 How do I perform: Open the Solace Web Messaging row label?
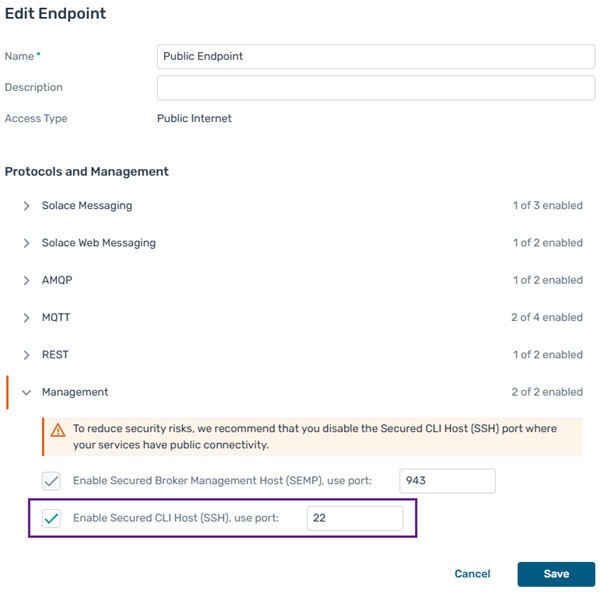point(99,243)
